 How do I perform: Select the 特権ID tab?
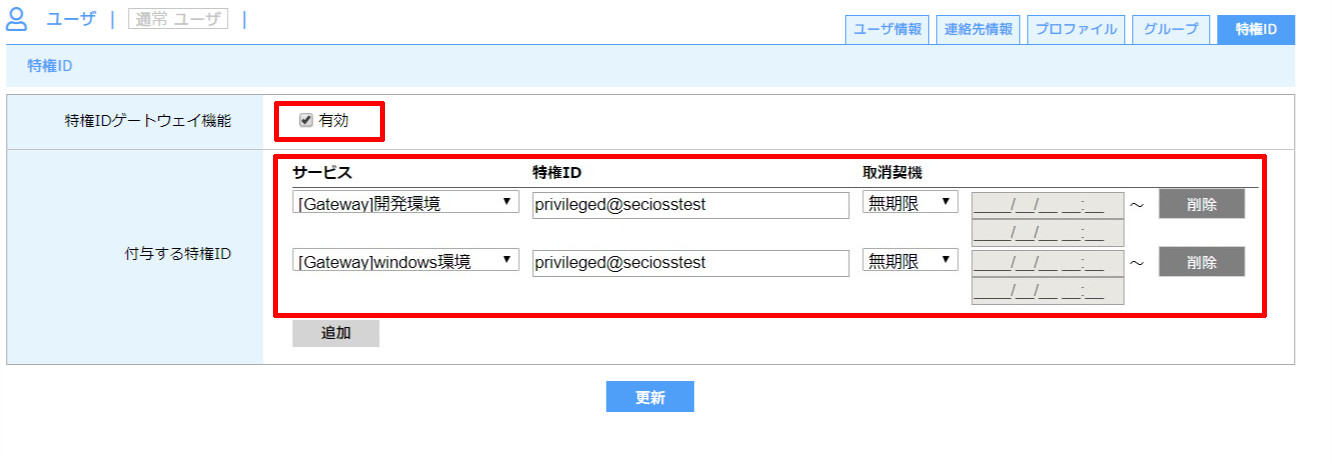1256,29
